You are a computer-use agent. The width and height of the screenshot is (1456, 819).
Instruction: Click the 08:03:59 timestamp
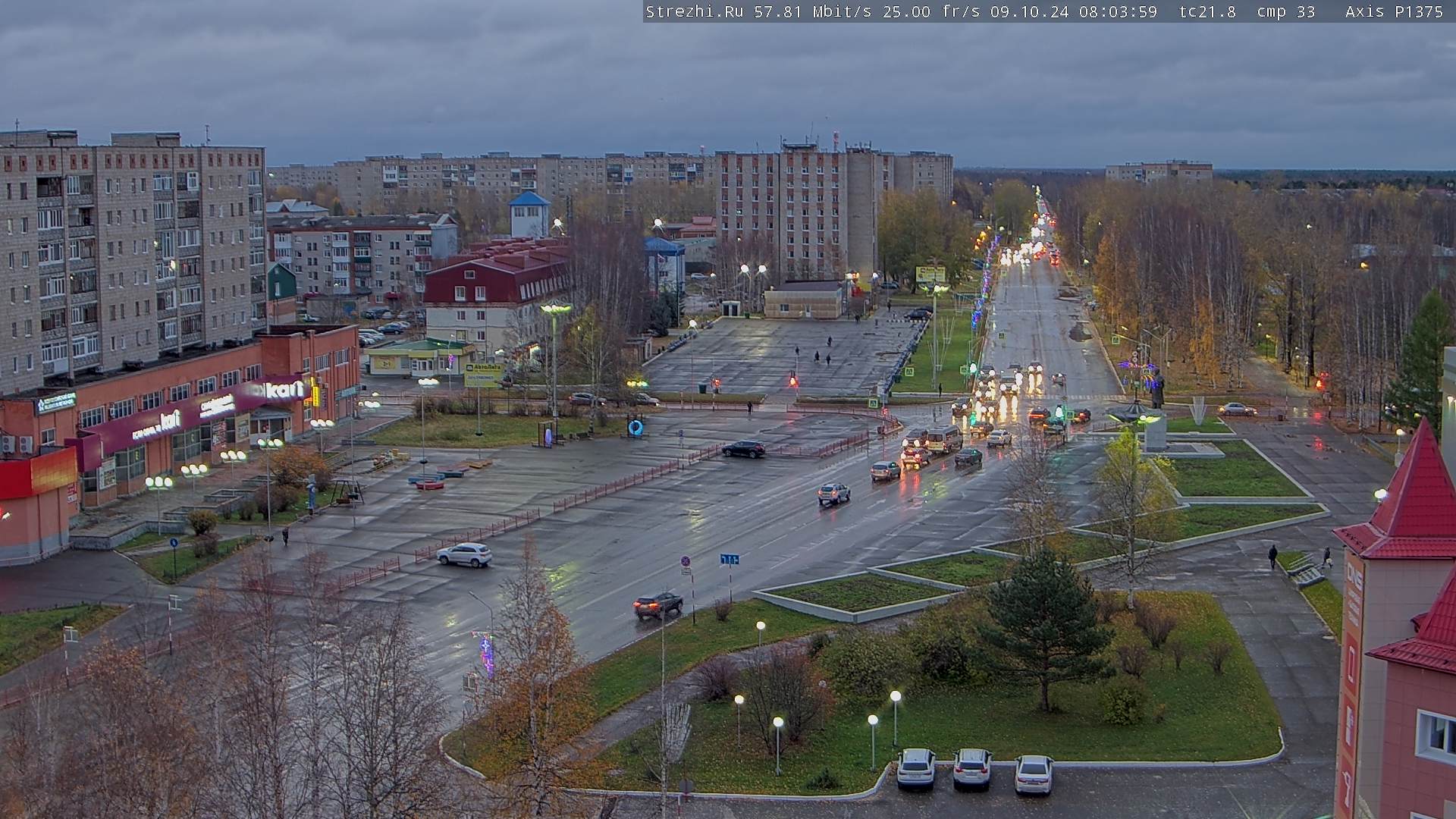pos(1118,11)
